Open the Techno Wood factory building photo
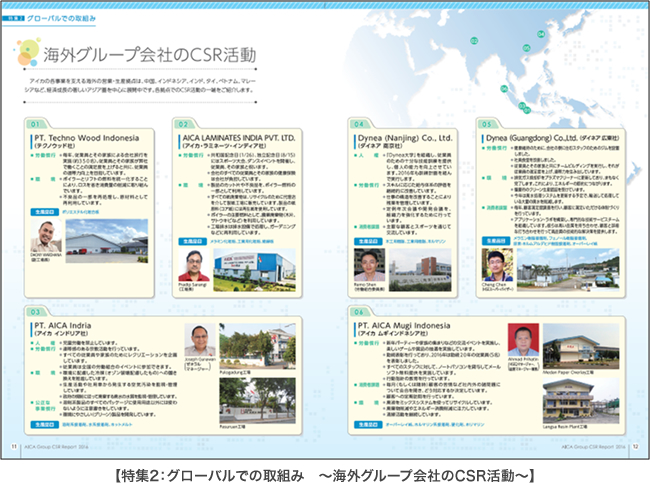 click(107, 241)
